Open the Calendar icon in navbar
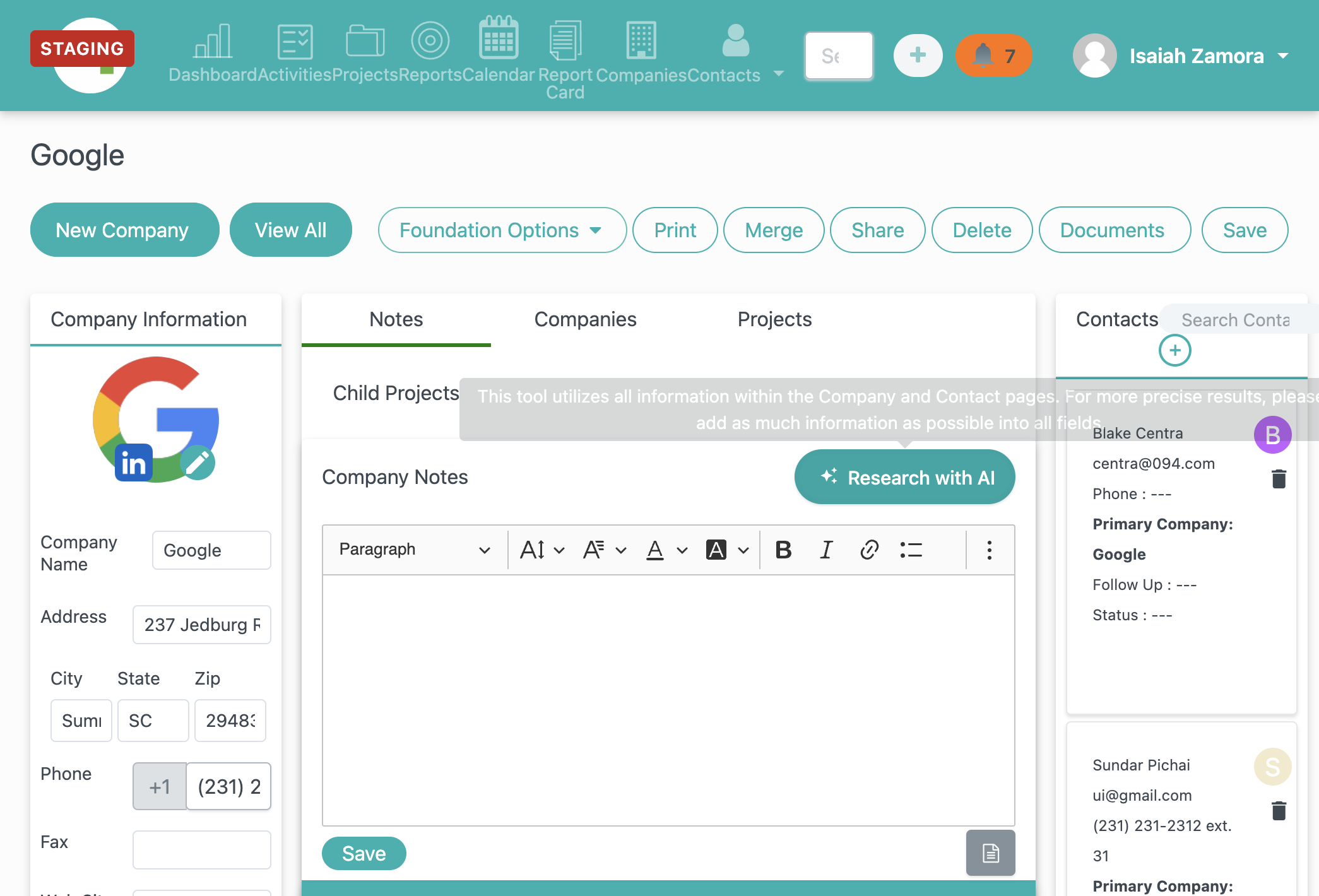The height and width of the screenshot is (896, 1319). pyautogui.click(x=499, y=38)
